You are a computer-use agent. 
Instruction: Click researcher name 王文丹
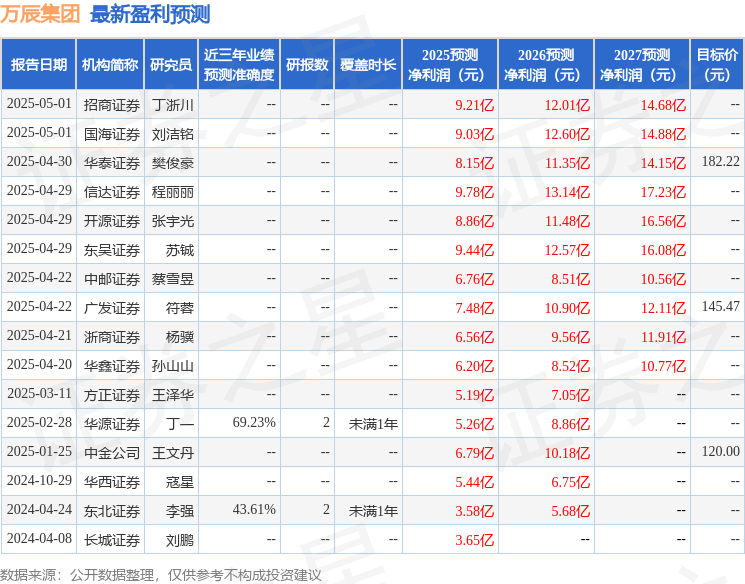pos(173,453)
